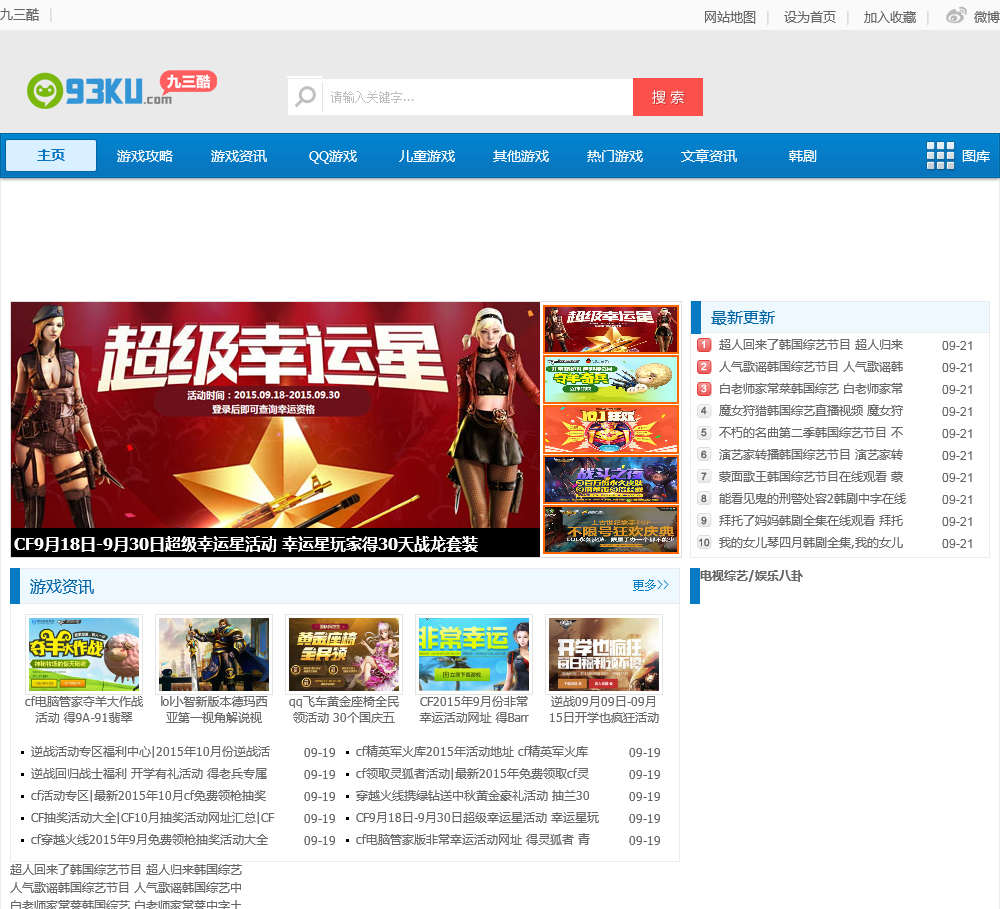1000x909 pixels.
Task: Click the magnifier icon in search box
Action: [x=305, y=97]
